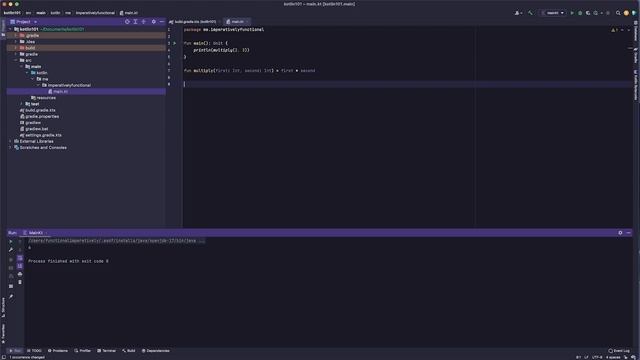
Task: Expand External Libraries node
Action: [10, 141]
